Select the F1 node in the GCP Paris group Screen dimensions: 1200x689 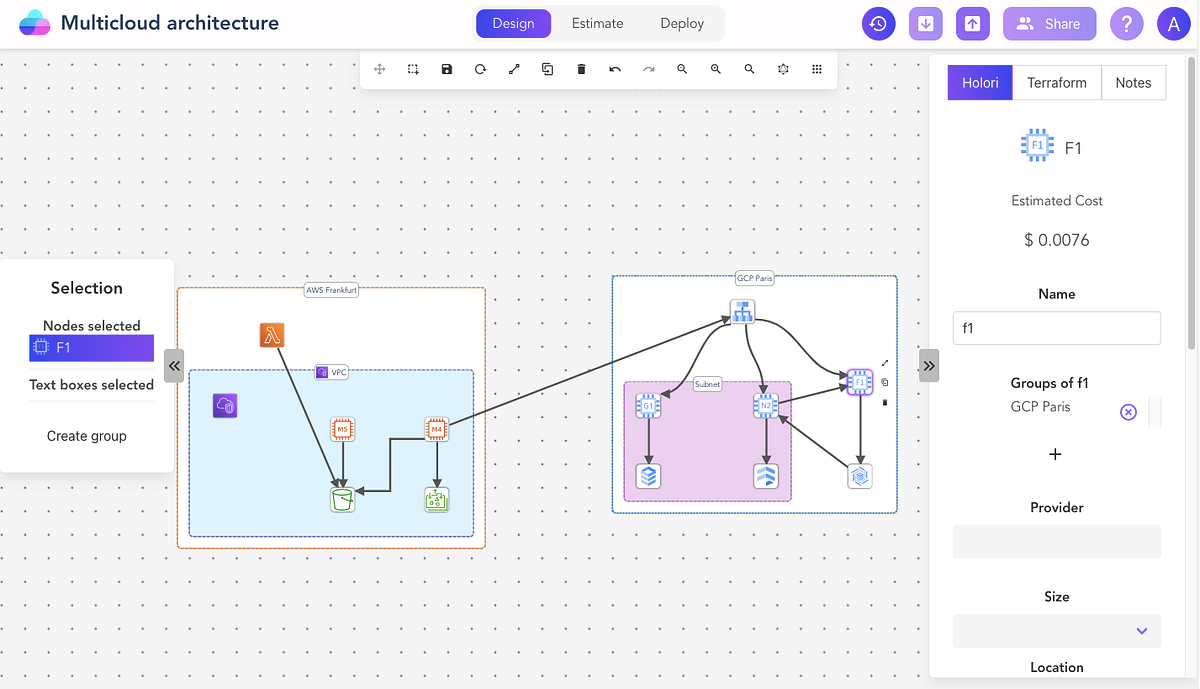(859, 382)
